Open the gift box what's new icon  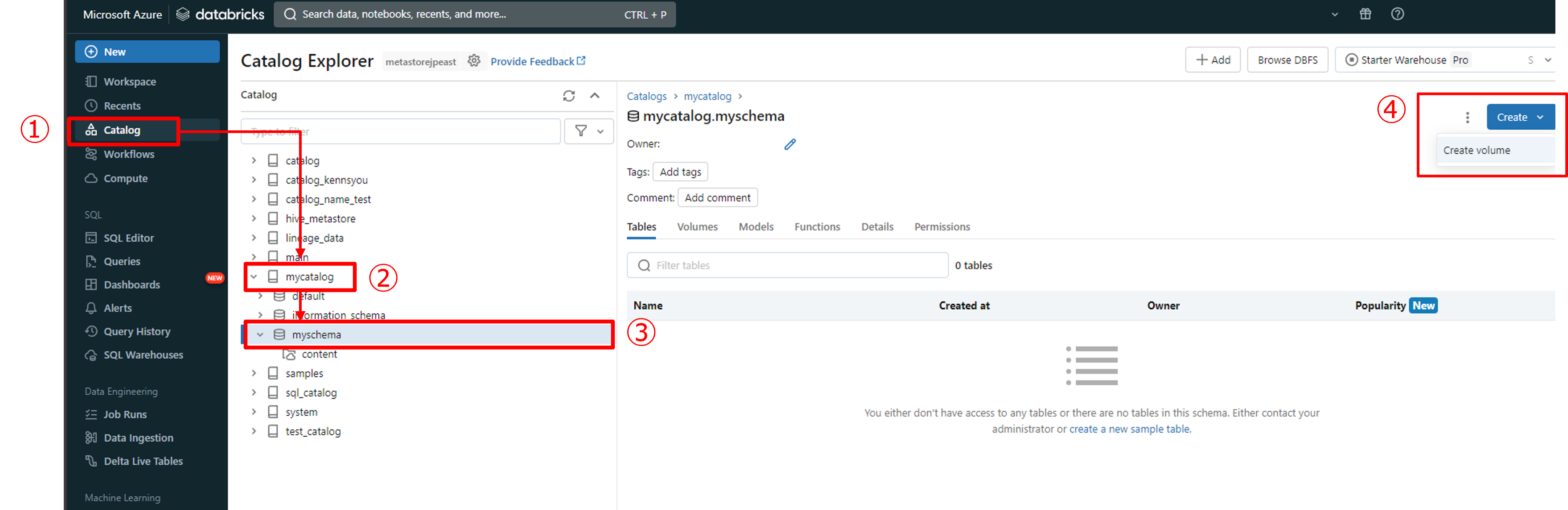(1365, 14)
